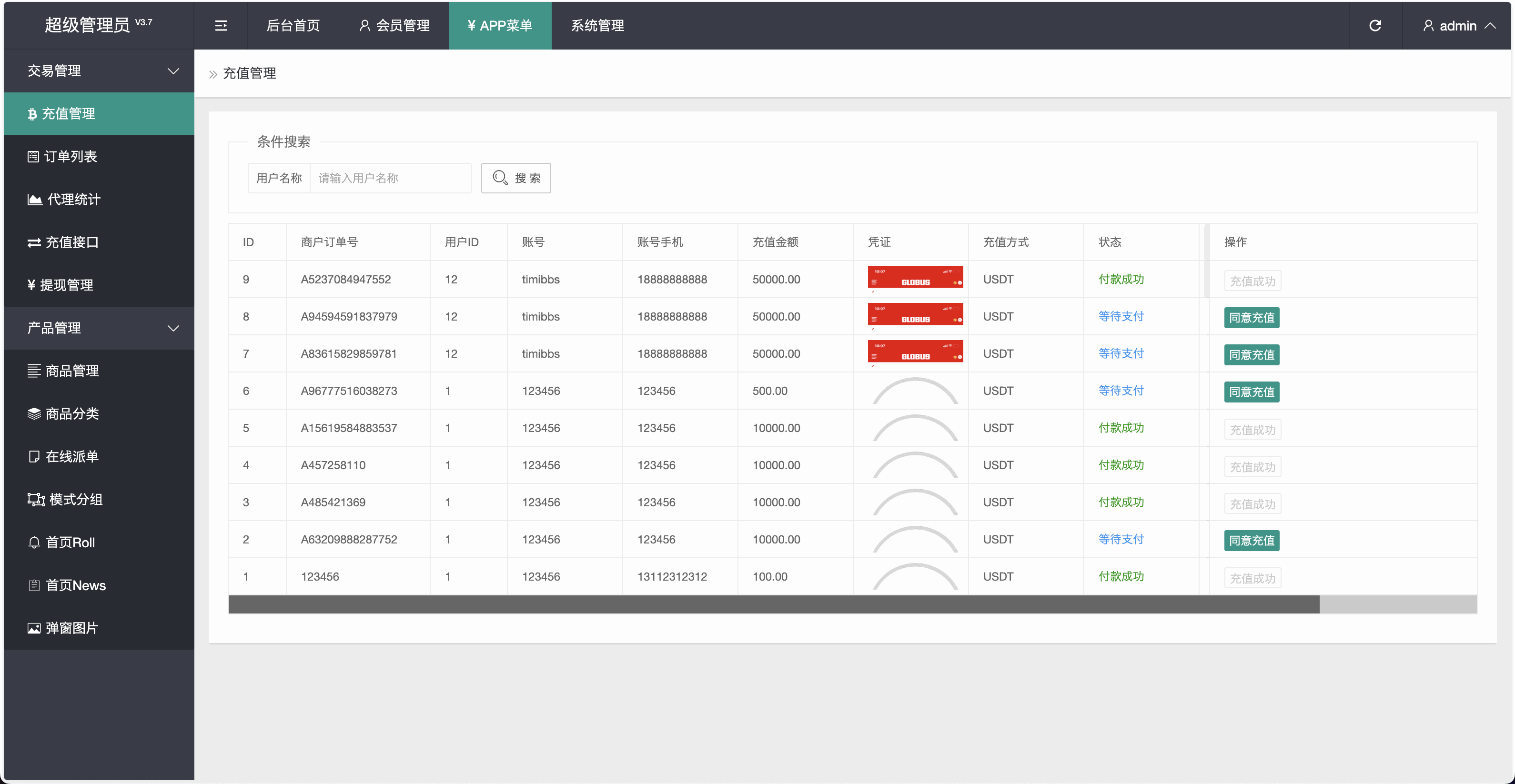1515x784 pixels.
Task: Open 弹窗图片 picture icon entry
Action: (34, 628)
